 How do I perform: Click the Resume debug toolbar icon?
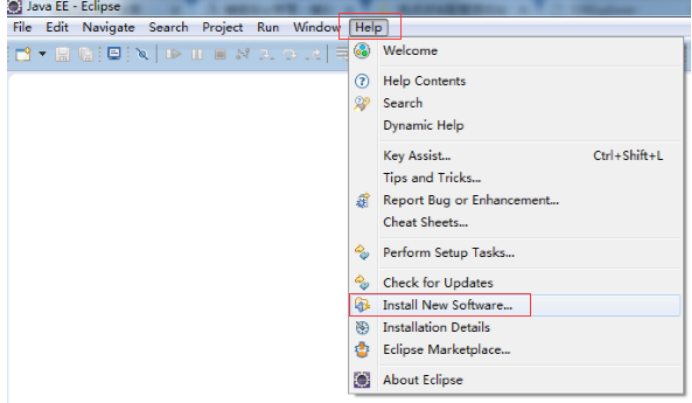point(174,54)
